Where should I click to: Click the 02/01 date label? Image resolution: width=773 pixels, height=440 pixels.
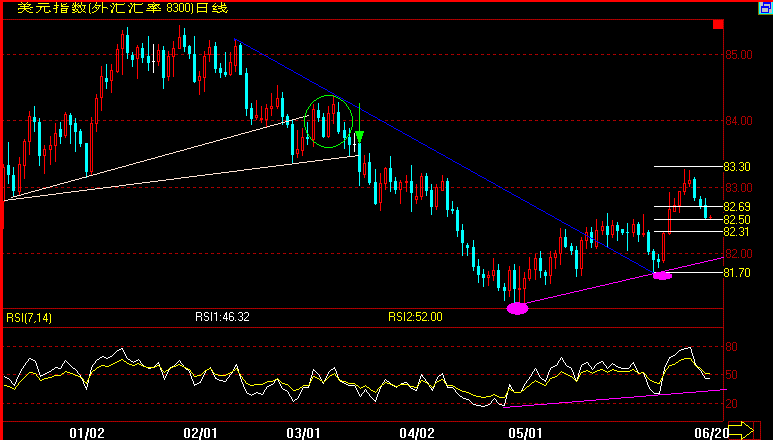pyautogui.click(x=201, y=433)
